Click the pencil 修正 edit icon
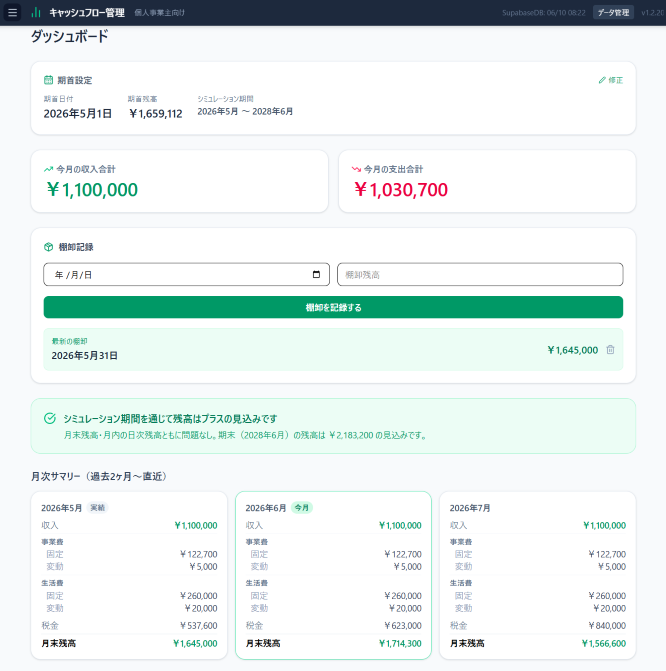The image size is (666, 671). click(x=602, y=80)
